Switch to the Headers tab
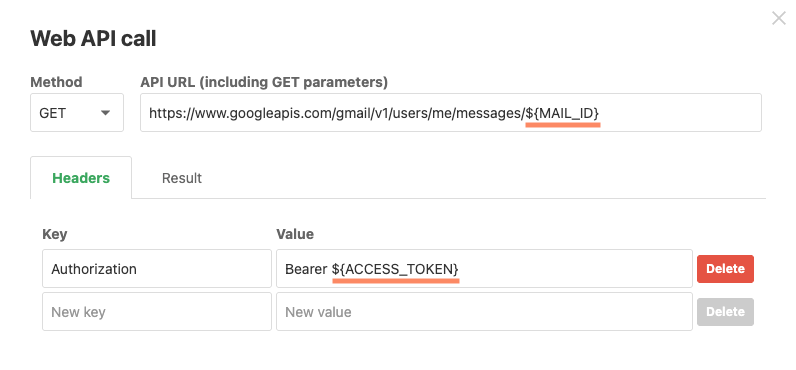This screenshot has height=370, width=796. (81, 178)
